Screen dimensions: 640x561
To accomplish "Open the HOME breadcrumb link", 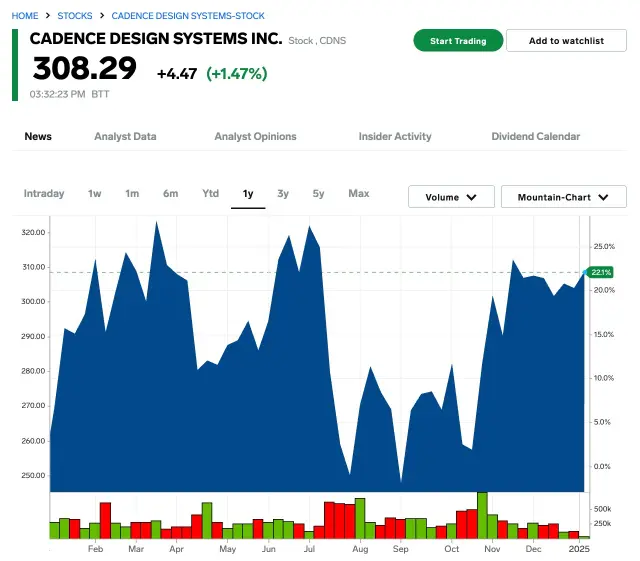I will pos(25,16).
